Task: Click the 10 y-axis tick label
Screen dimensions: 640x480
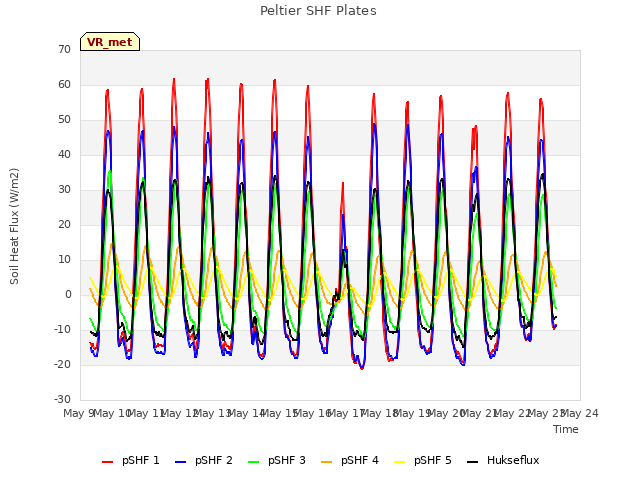Action: tap(64, 260)
